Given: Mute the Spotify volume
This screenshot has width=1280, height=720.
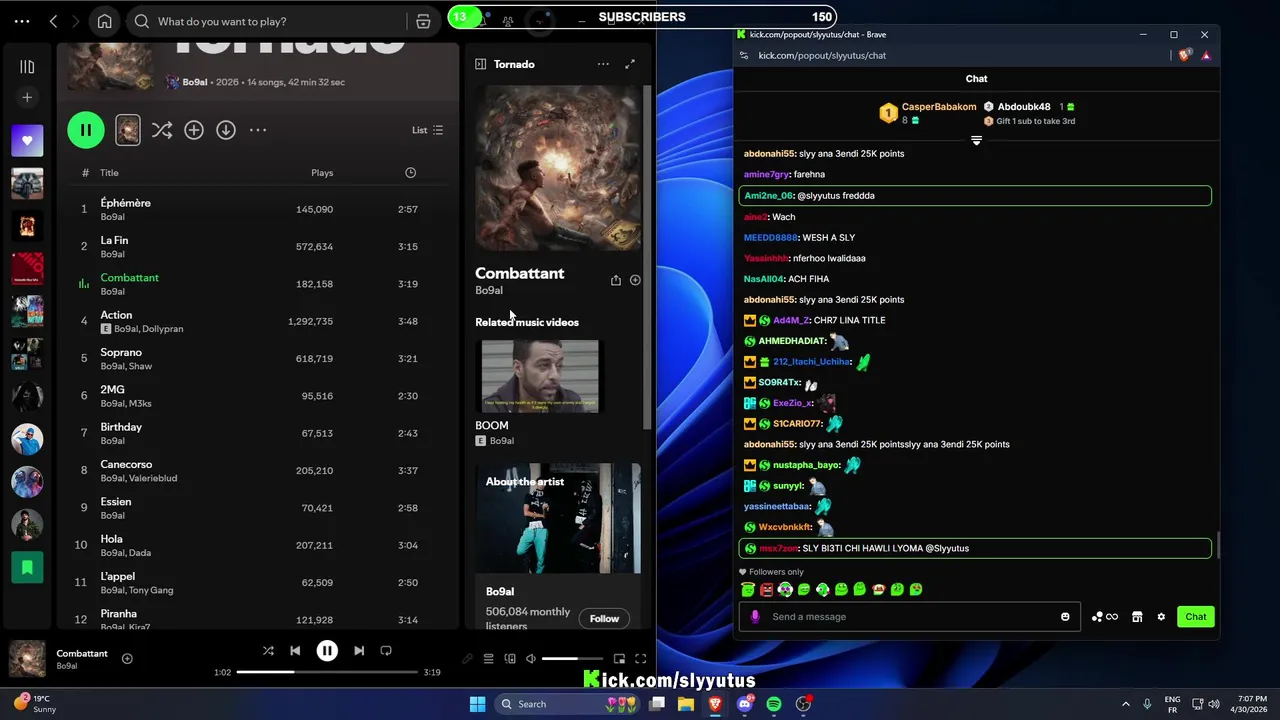Looking at the screenshot, I should pos(532,659).
